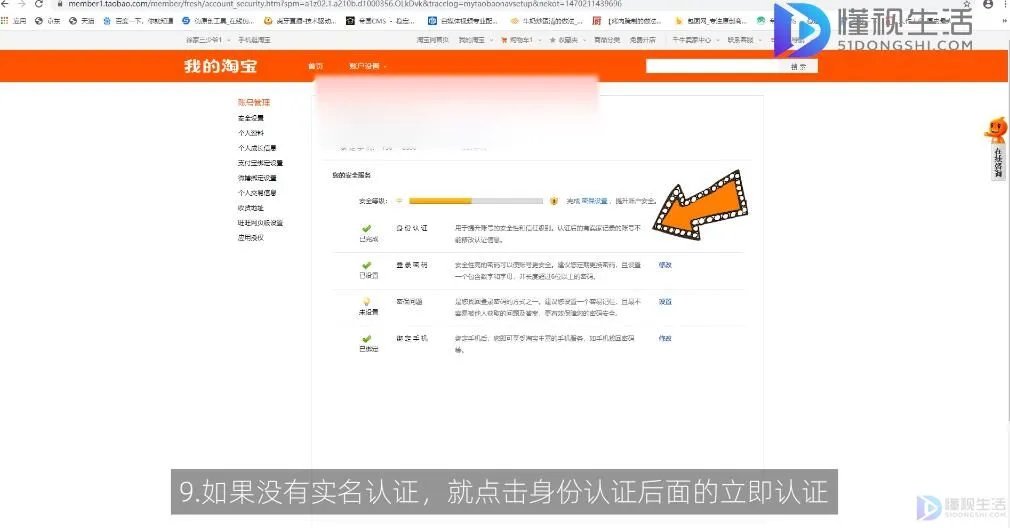Image resolution: width=1010 pixels, height=528 pixels.
Task: Open the 京东 bookmark
Action: [x=48, y=21]
